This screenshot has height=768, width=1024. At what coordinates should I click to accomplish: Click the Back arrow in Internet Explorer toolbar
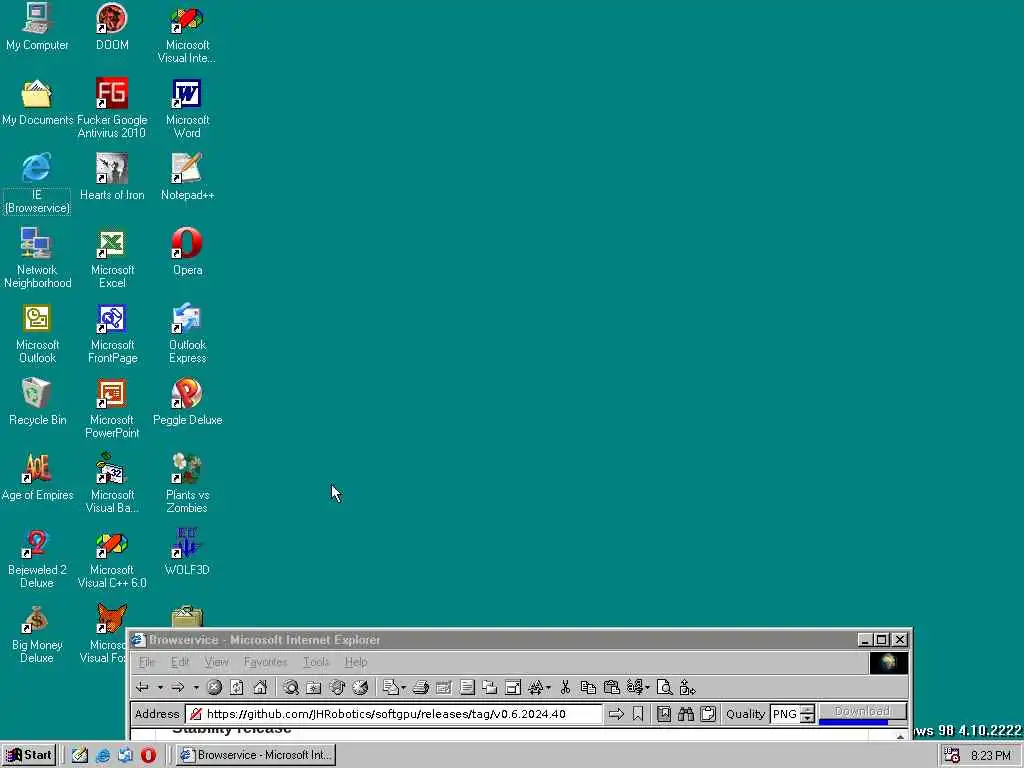tap(142, 687)
